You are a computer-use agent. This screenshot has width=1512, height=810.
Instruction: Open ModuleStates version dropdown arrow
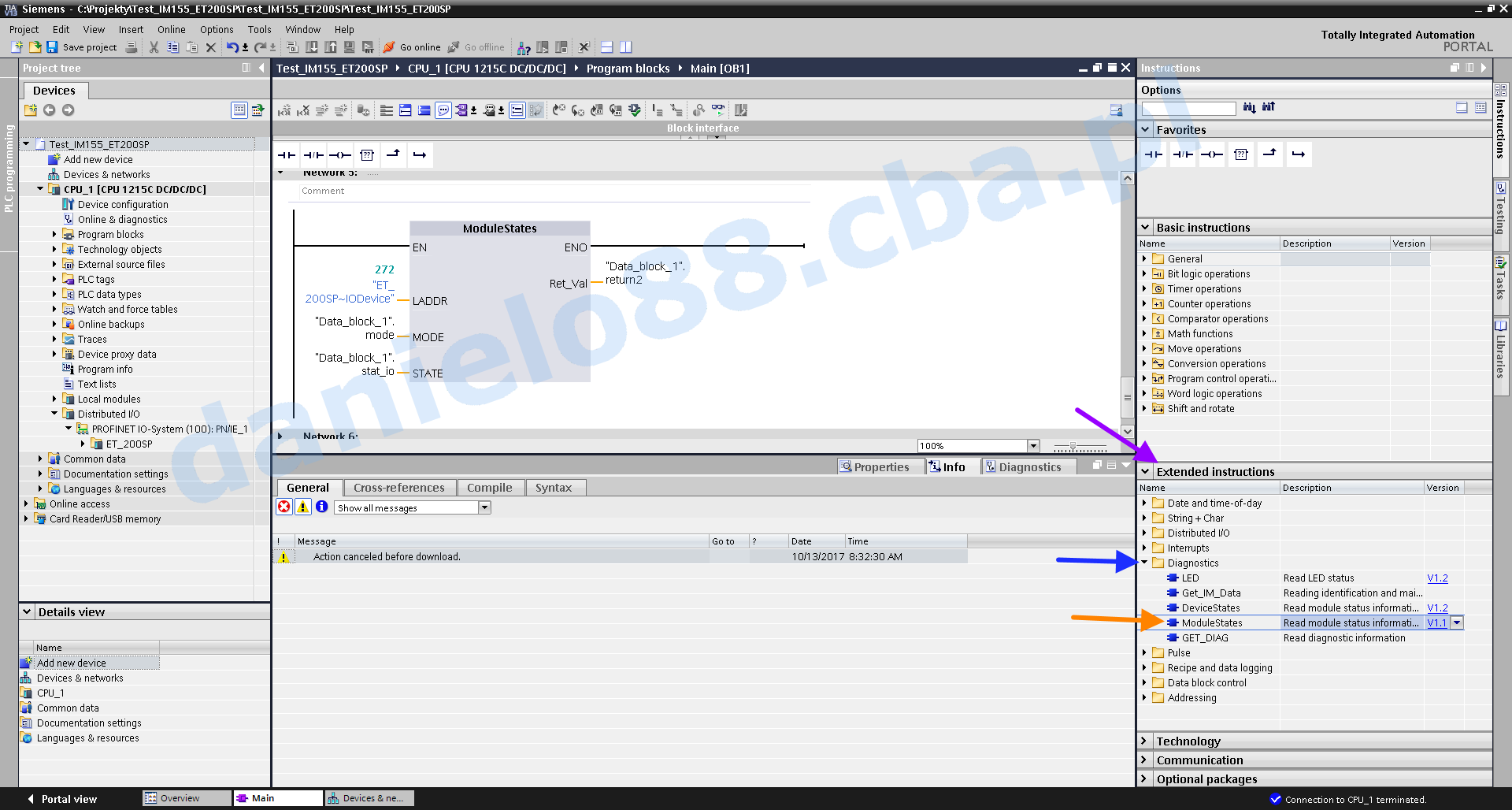click(1457, 622)
